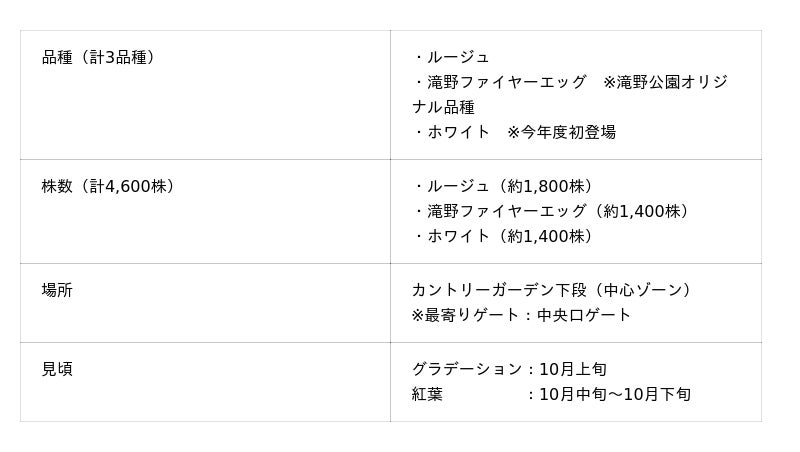Click the 品種（計3品種） row label

point(100,57)
